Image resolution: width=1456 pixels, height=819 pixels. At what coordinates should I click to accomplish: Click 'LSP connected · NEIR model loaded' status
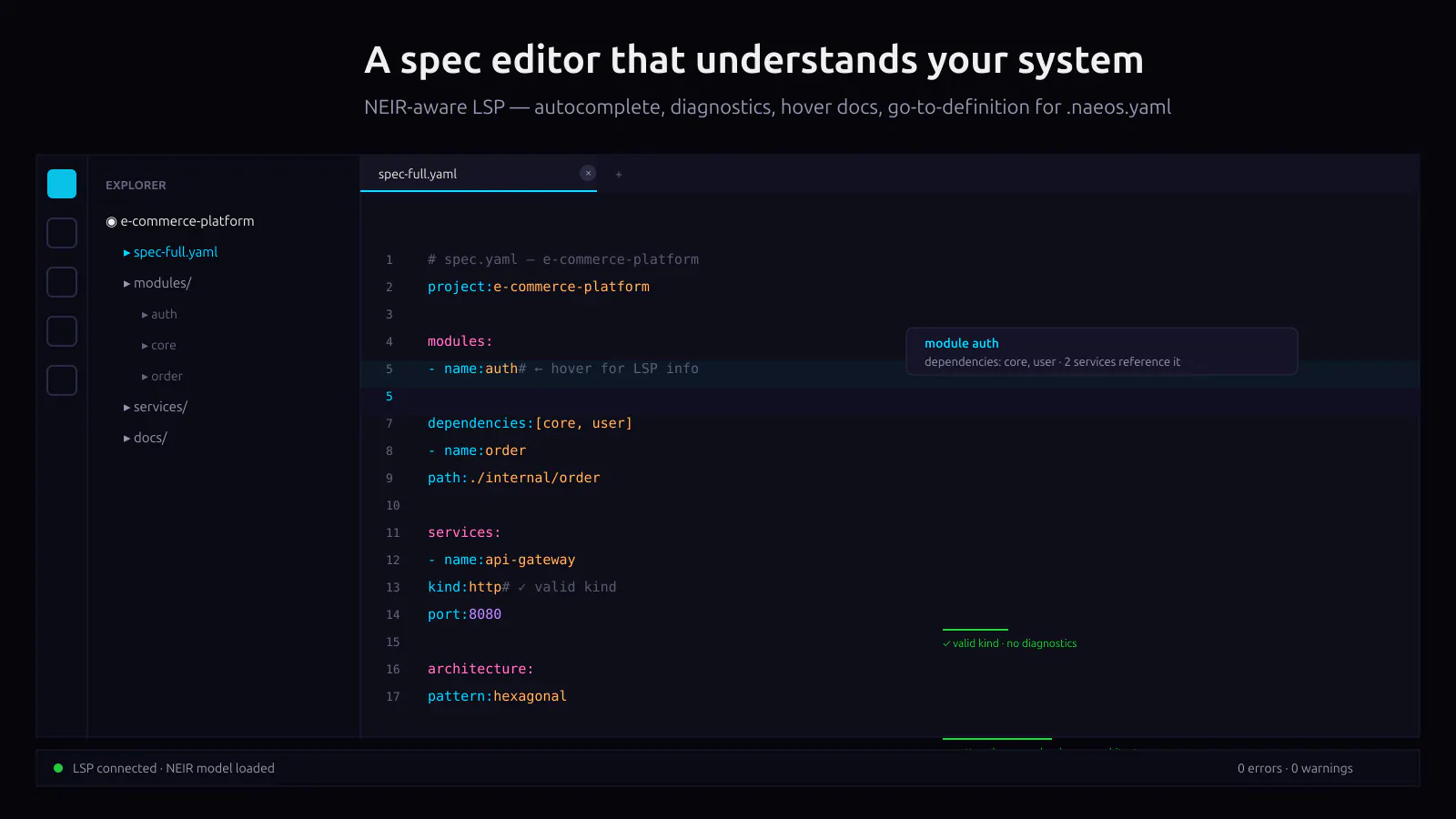174,768
